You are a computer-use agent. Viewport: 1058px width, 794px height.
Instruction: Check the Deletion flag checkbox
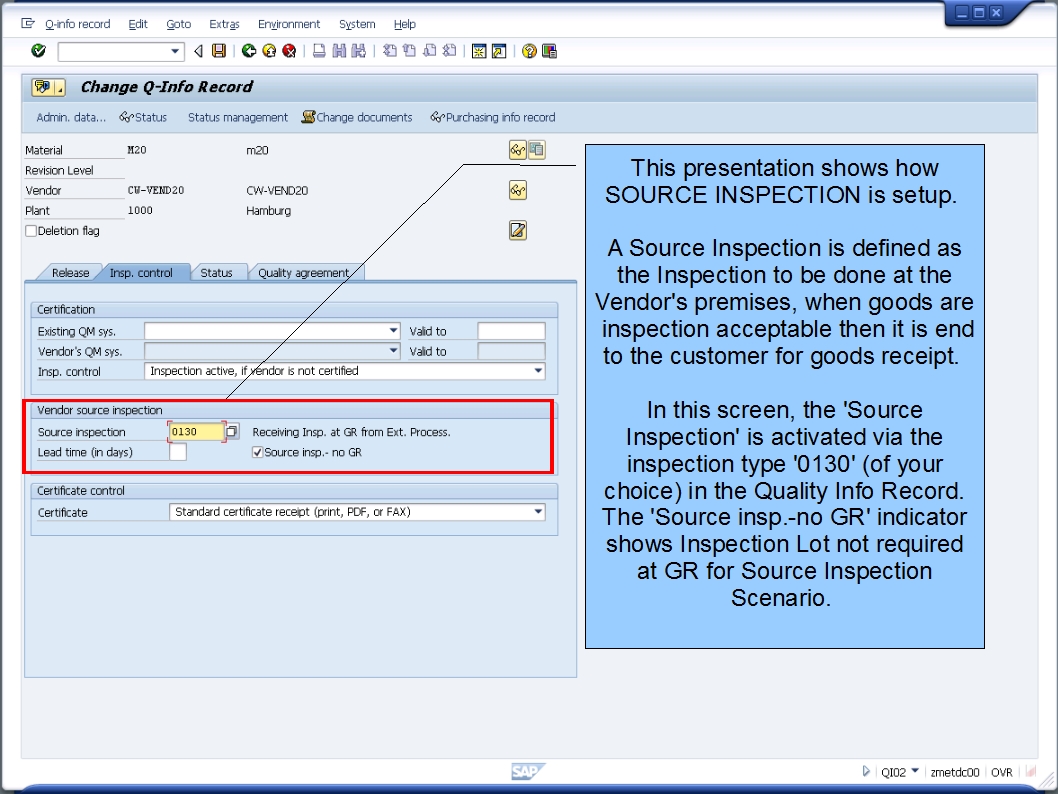click(x=30, y=230)
